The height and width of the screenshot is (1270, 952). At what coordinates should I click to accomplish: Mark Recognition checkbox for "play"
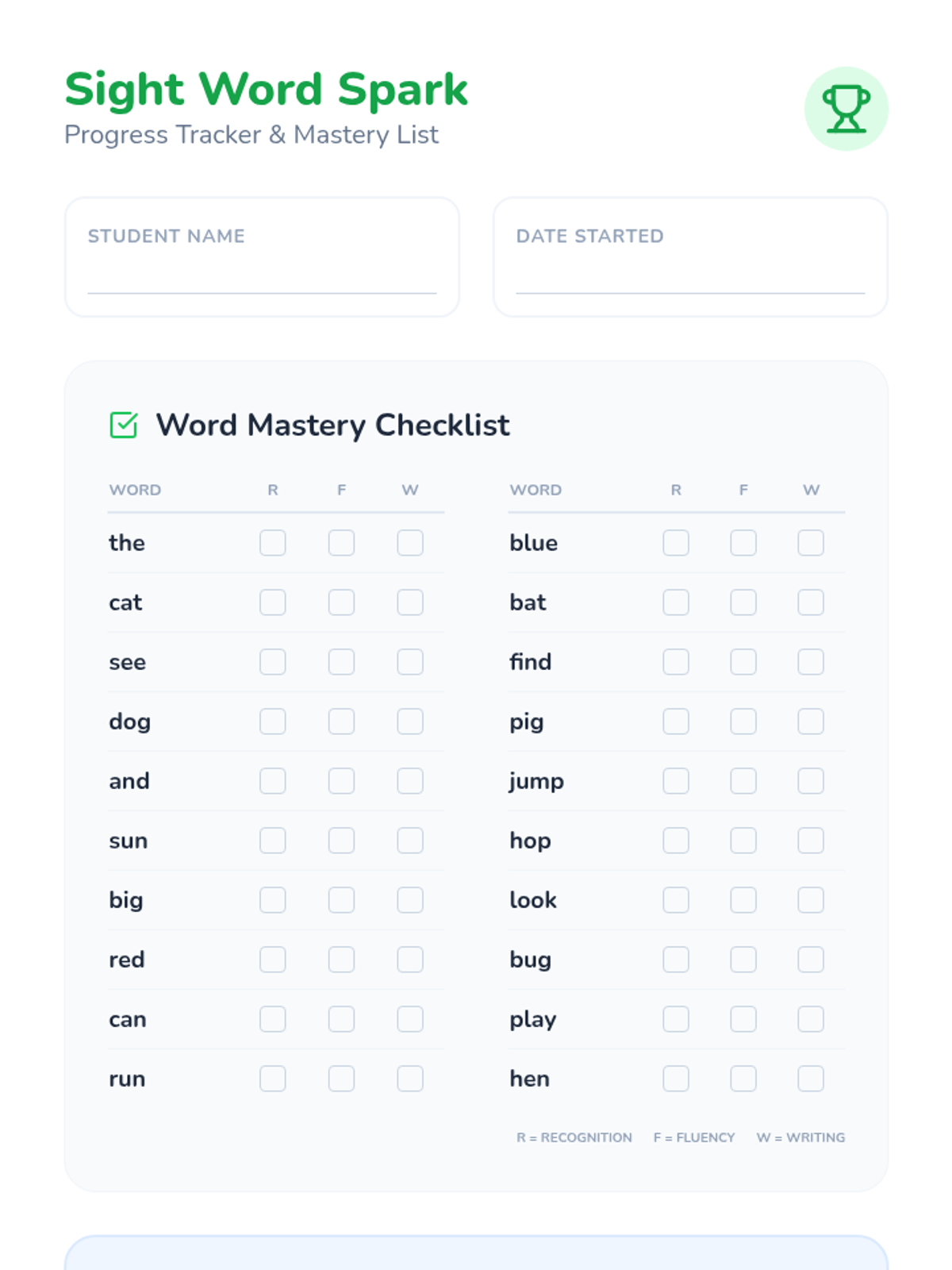click(676, 1019)
